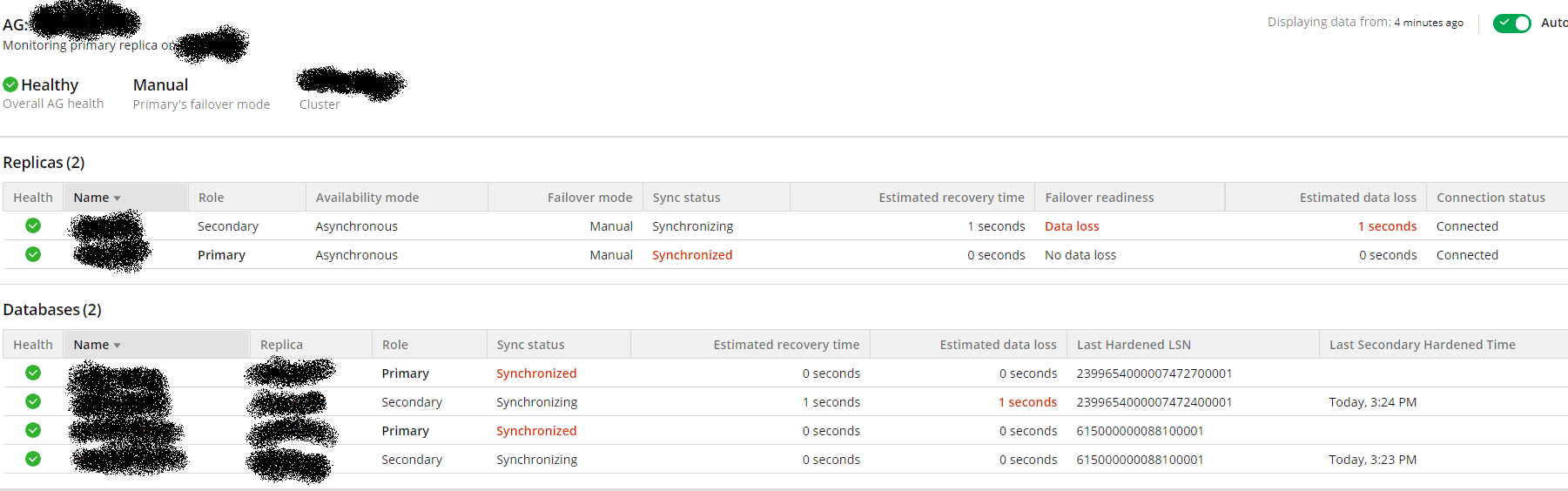Select the Estimated data loss header in Replicas
The image size is (1568, 491).
tap(1357, 198)
